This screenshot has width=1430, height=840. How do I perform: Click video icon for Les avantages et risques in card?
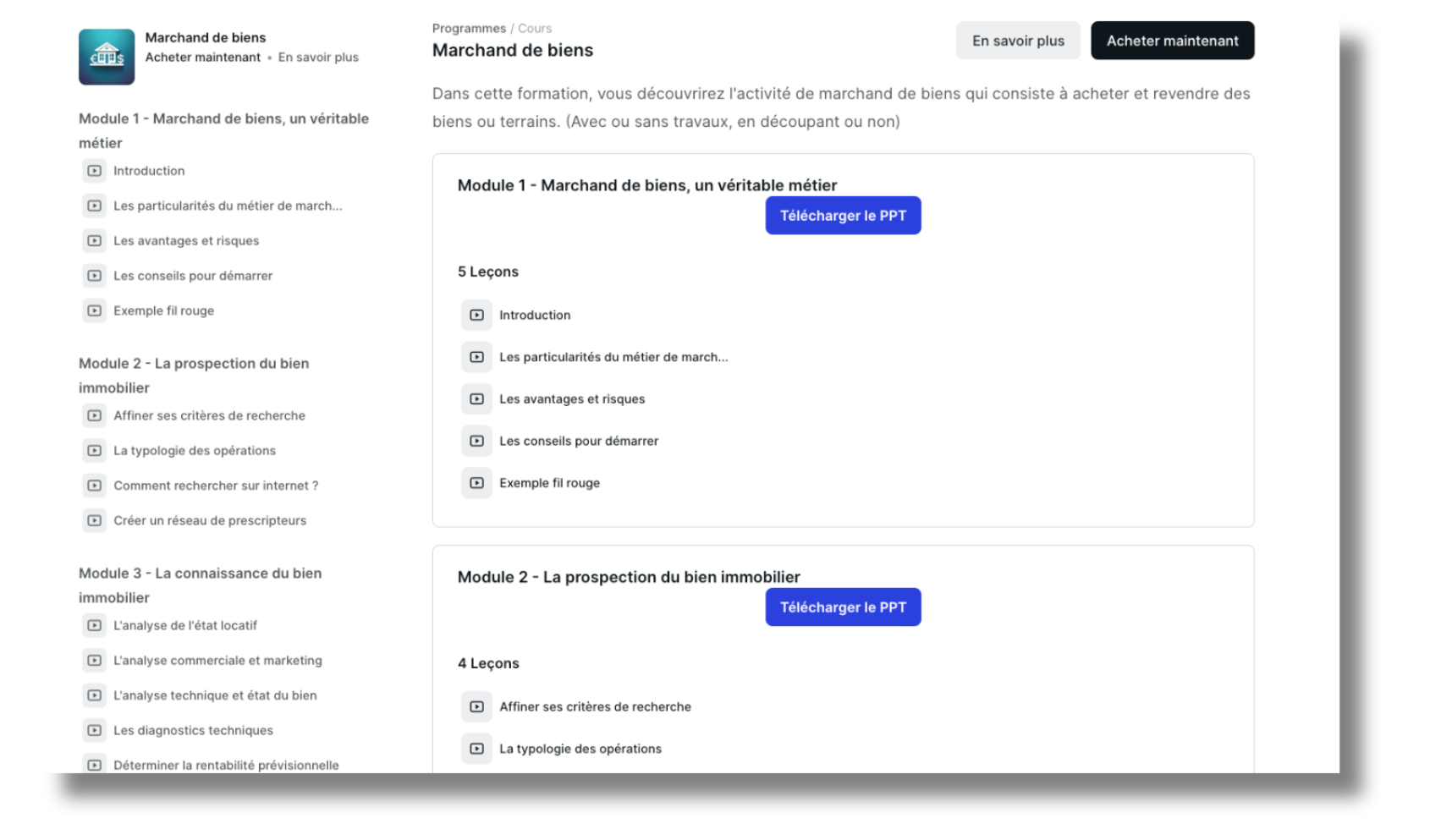[476, 399]
